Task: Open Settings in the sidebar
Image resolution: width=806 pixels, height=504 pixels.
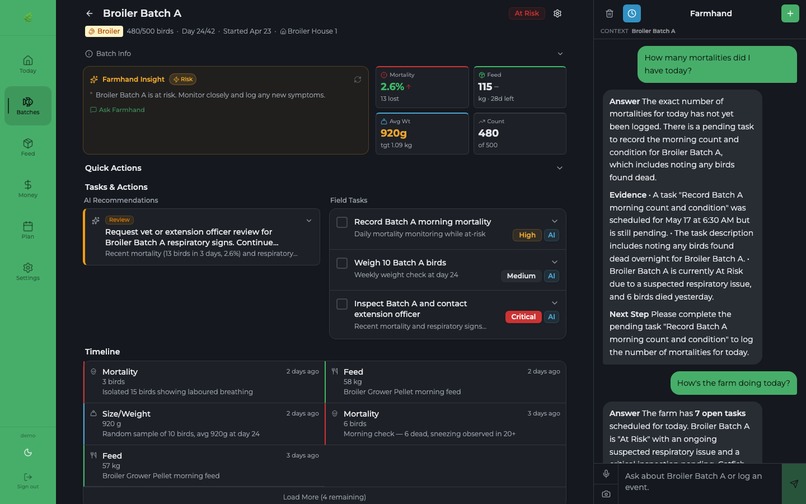Action: click(x=28, y=271)
